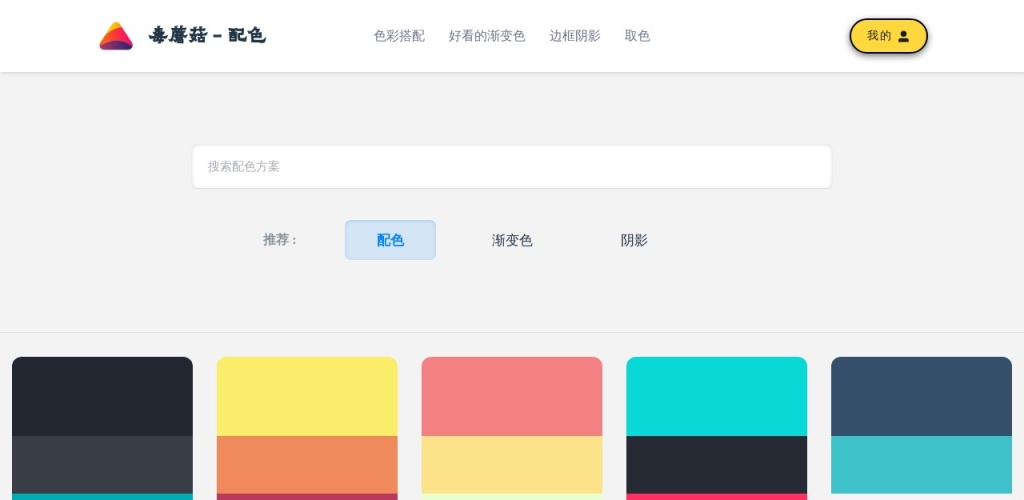This screenshot has width=1024, height=500.
Task: Select the pale yellow swatch under coral pink
Action: pos(512,464)
